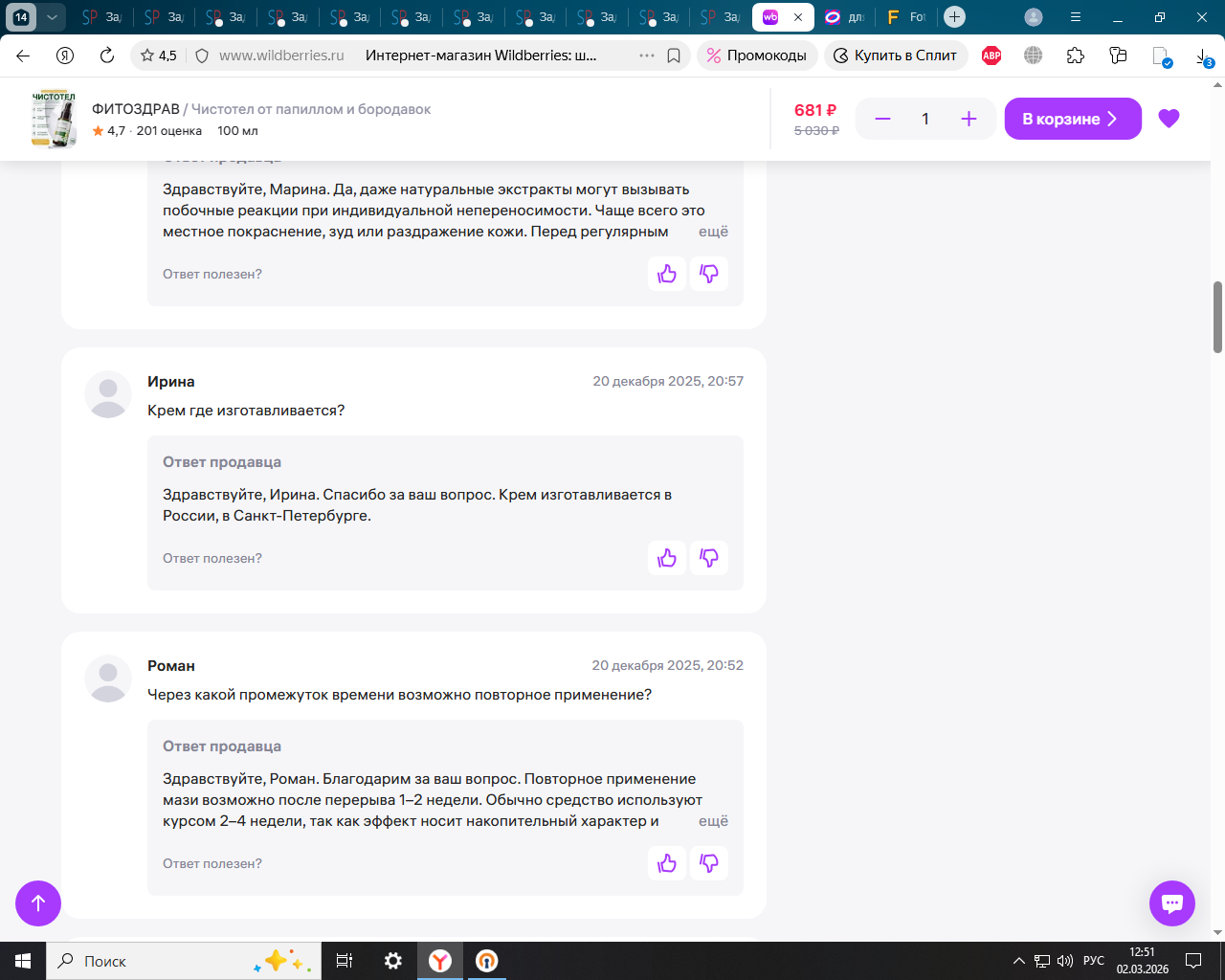Open the ABP ad blocker extension
The width and height of the screenshot is (1225, 980).
point(991,56)
